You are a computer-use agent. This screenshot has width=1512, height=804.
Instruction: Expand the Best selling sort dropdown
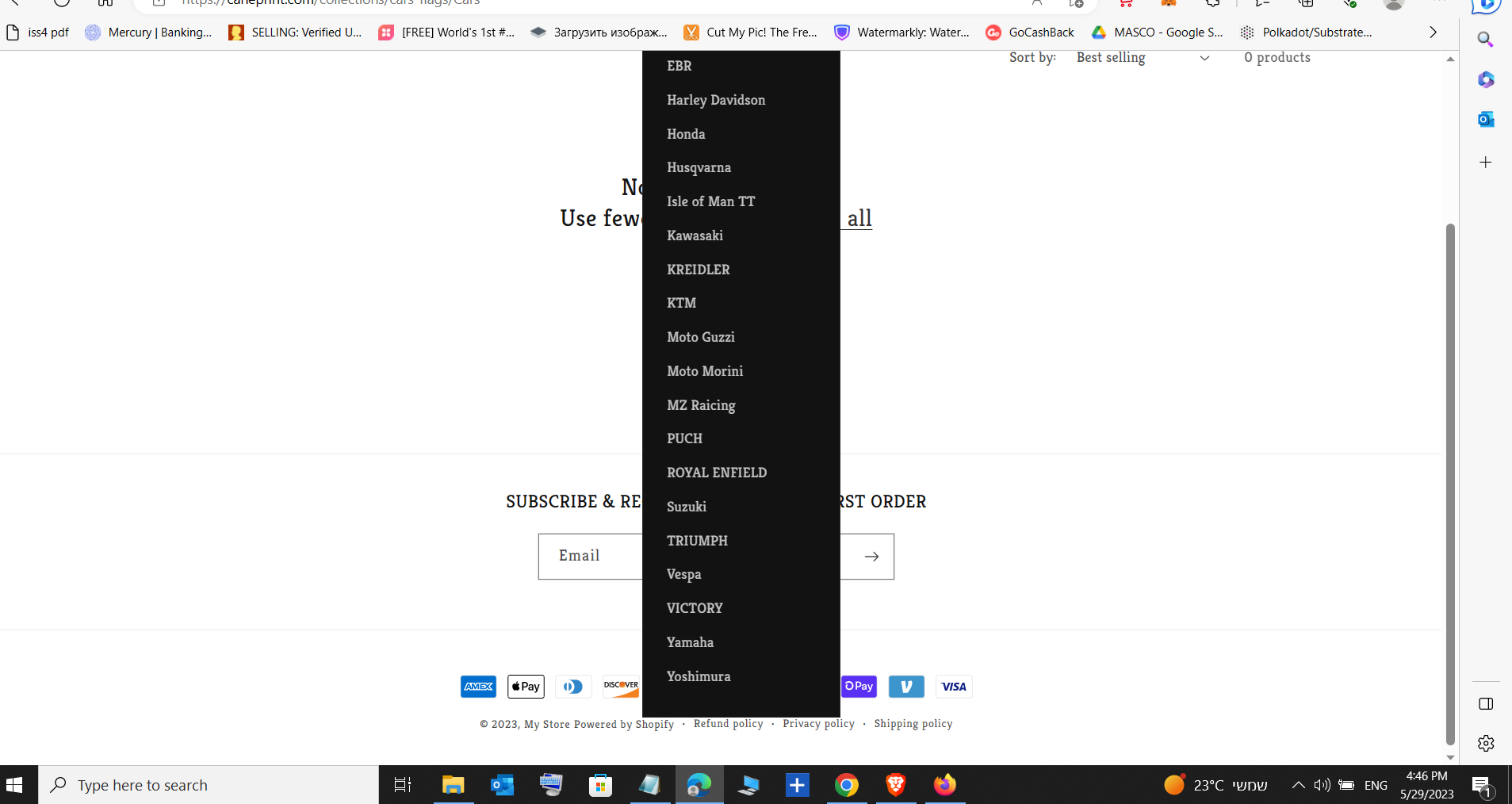[x=1143, y=58]
